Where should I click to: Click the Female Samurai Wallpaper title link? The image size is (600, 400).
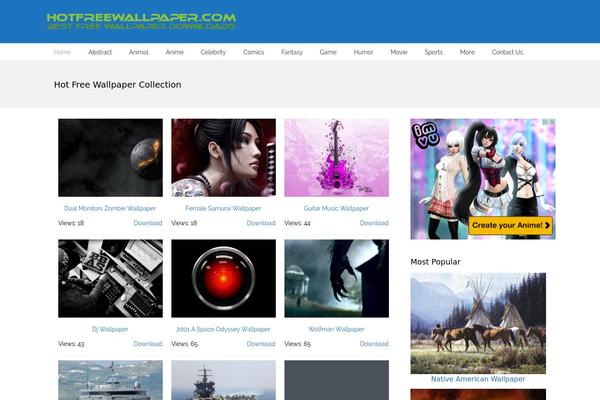223,209
